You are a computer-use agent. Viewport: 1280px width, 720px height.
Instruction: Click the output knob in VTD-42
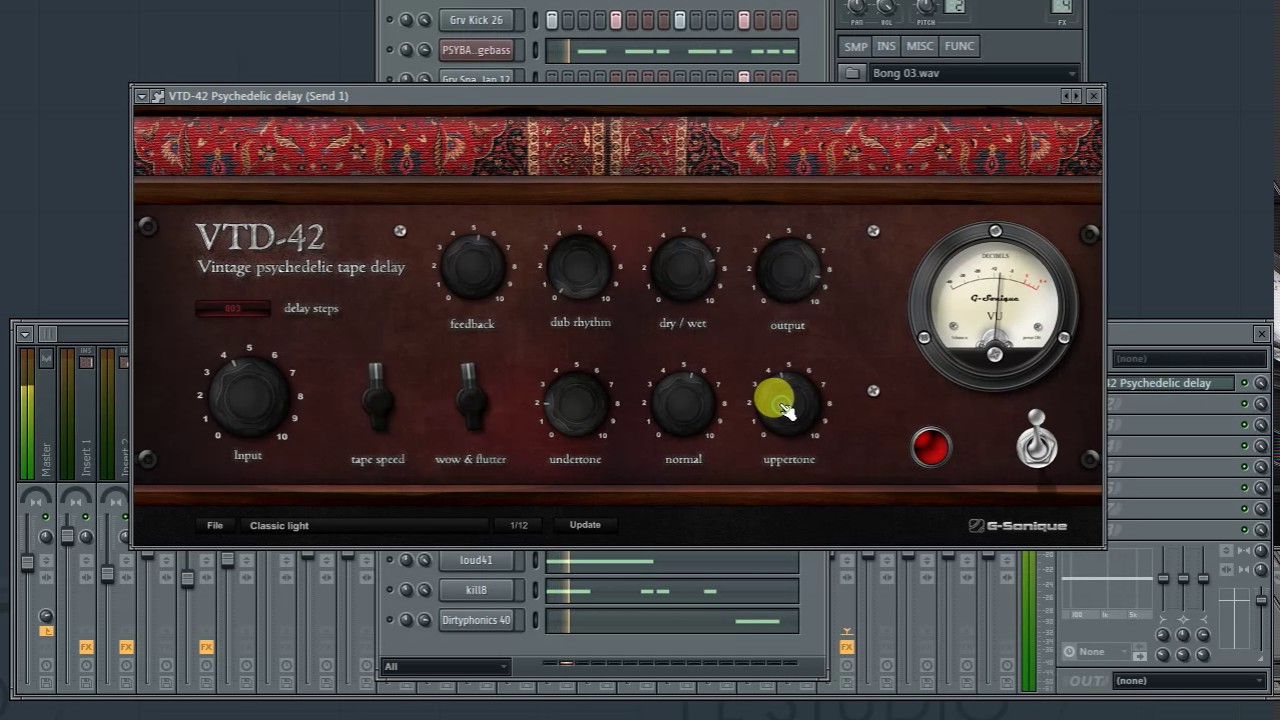[788, 267]
